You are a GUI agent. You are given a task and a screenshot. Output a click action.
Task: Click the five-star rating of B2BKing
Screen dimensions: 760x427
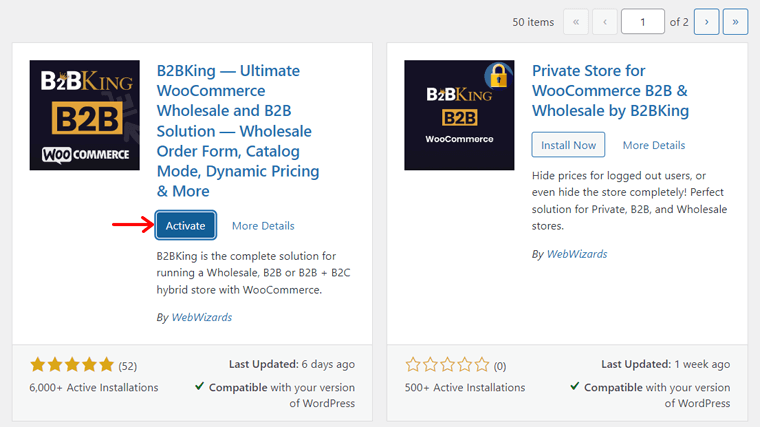coord(72,365)
